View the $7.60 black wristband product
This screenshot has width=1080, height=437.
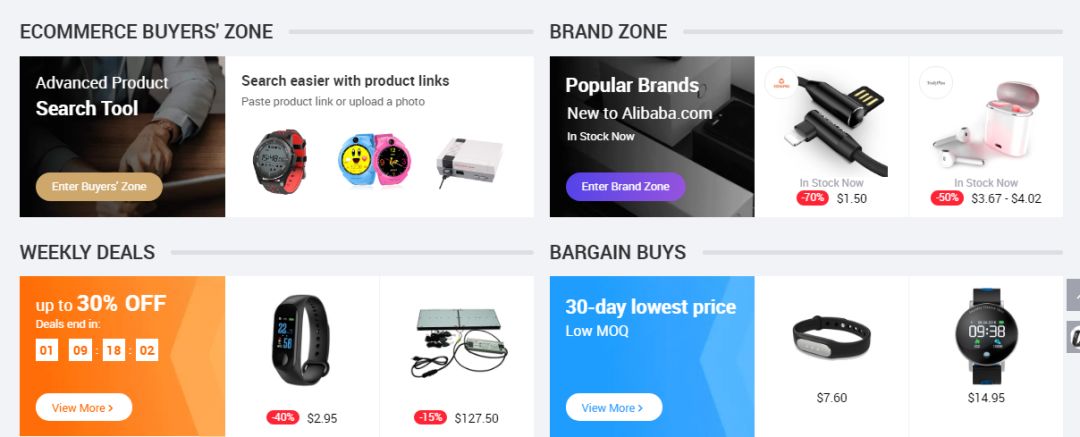pos(831,336)
